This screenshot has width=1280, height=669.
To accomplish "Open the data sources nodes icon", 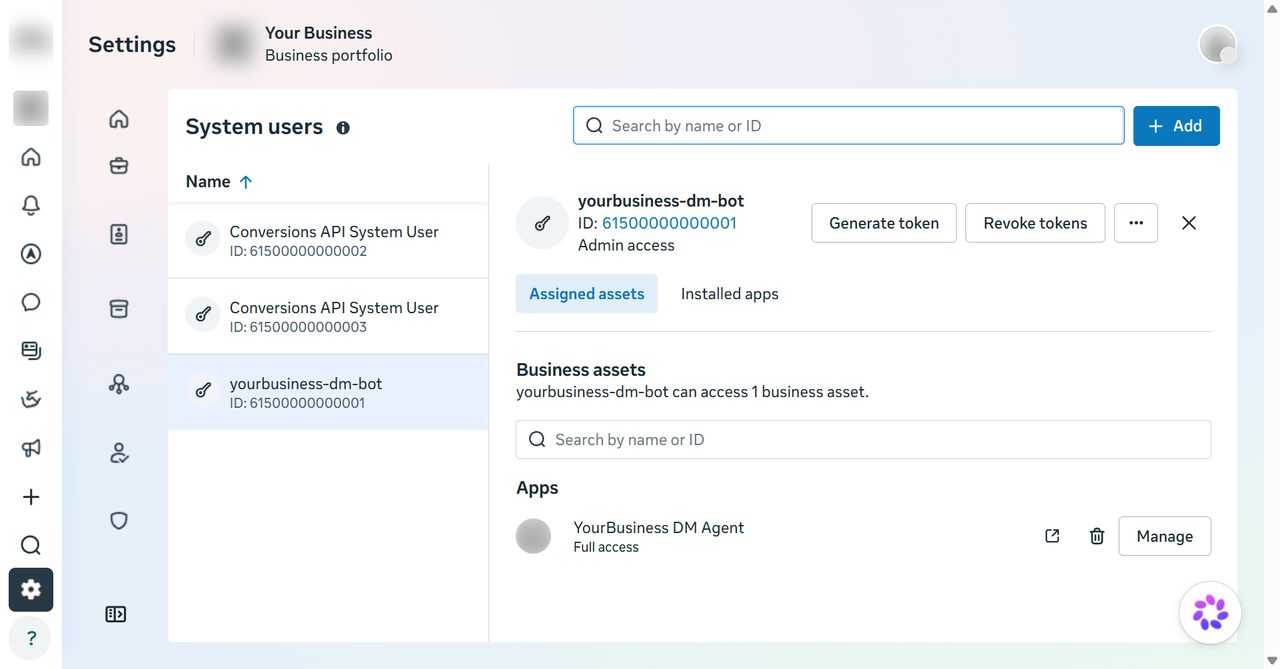I will [x=119, y=384].
